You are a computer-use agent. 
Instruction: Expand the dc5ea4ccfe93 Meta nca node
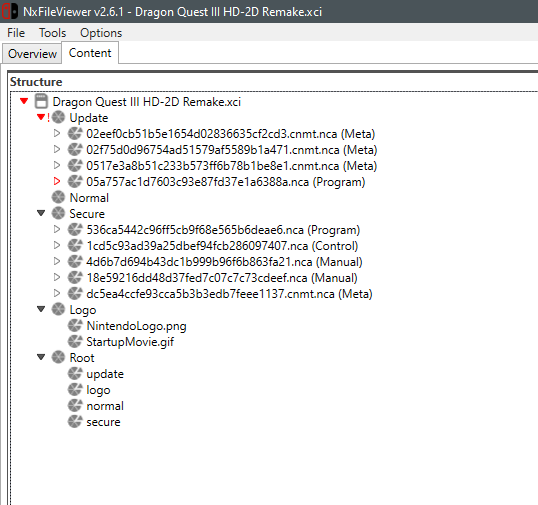(57, 293)
